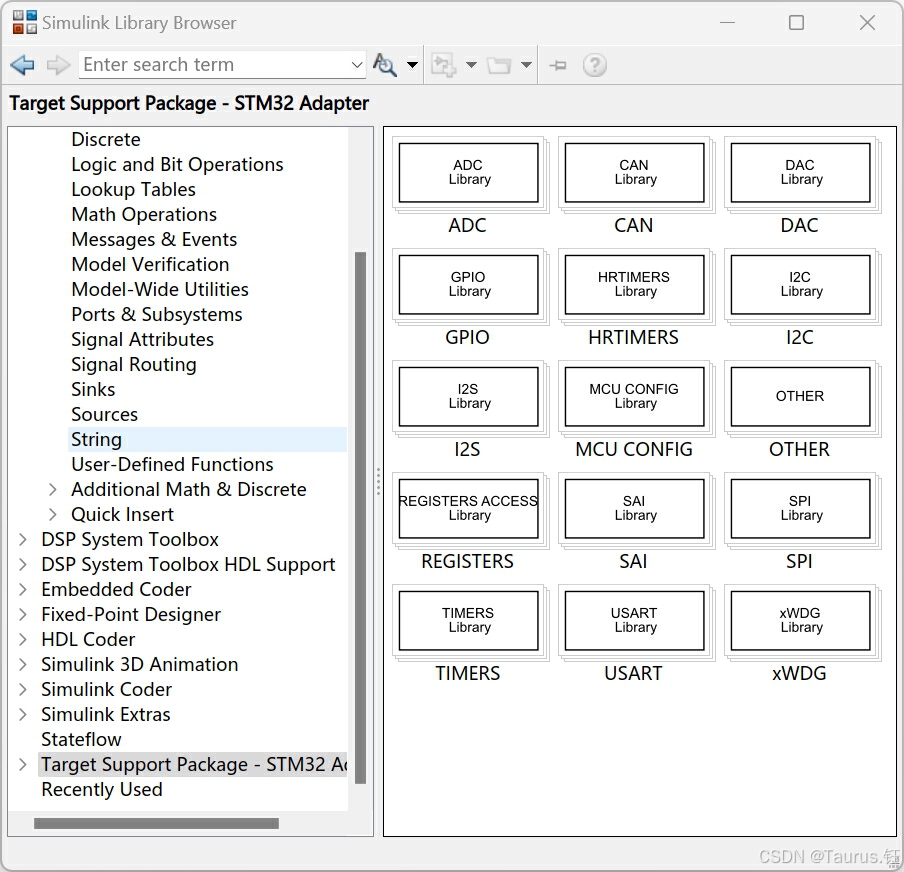
Task: Select Ports & Subsystems library
Action: pyautogui.click(x=157, y=314)
